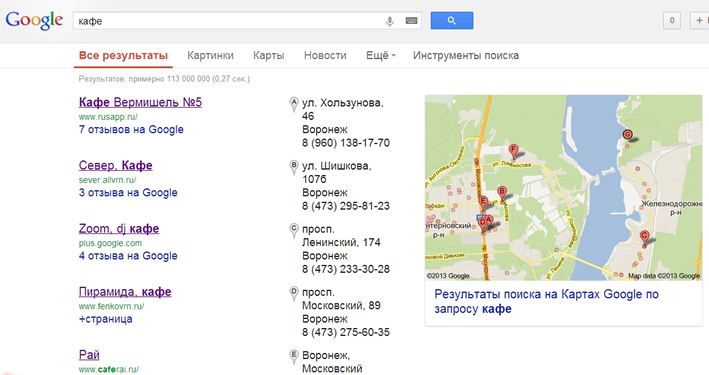Open 3 отзыва на Google link
Viewport: 709px width, 375px height.
click(128, 193)
